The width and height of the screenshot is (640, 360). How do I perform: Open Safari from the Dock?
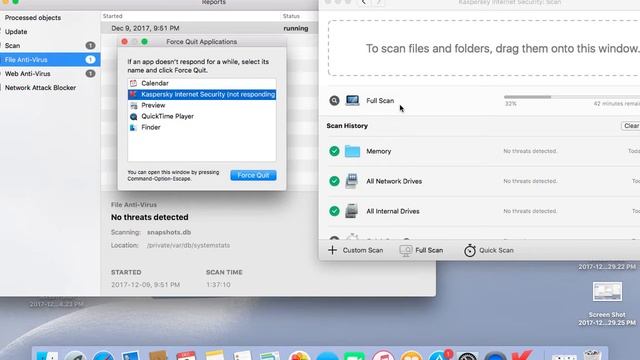103,355
